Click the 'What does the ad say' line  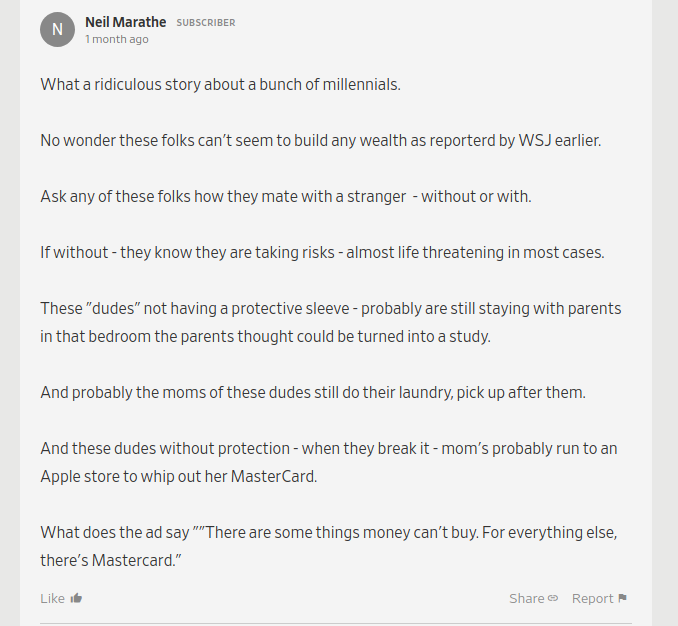329,533
